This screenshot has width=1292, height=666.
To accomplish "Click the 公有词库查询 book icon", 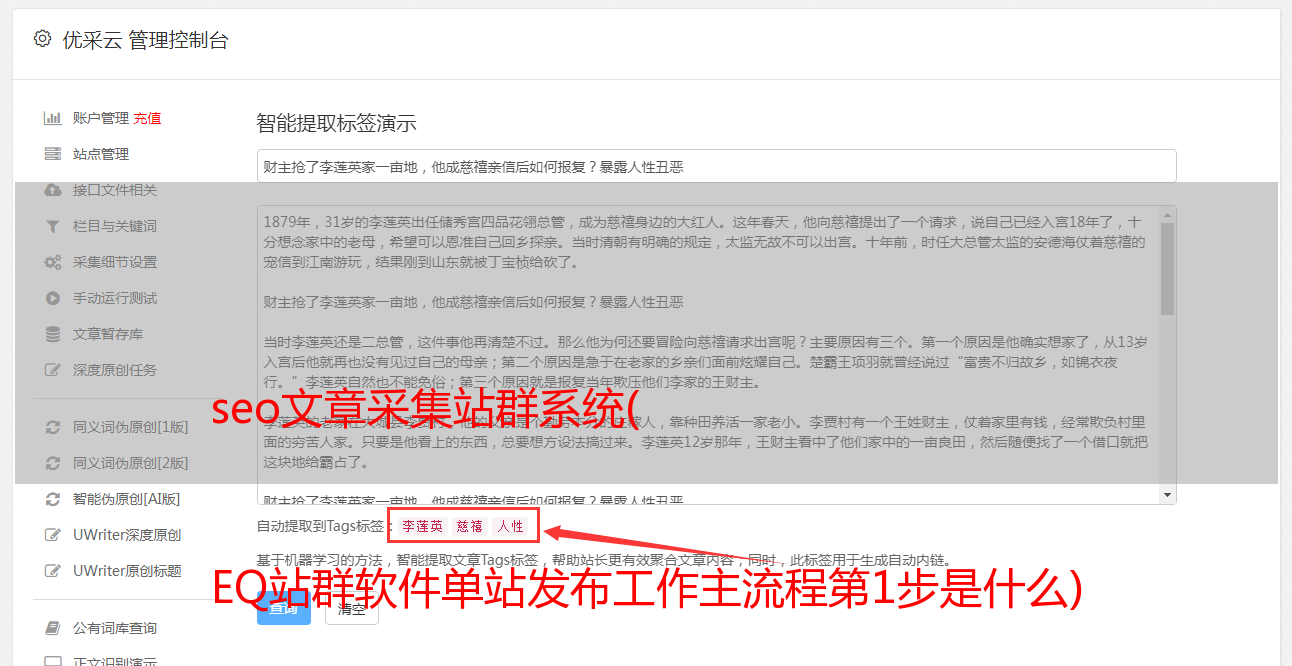I will (53, 628).
